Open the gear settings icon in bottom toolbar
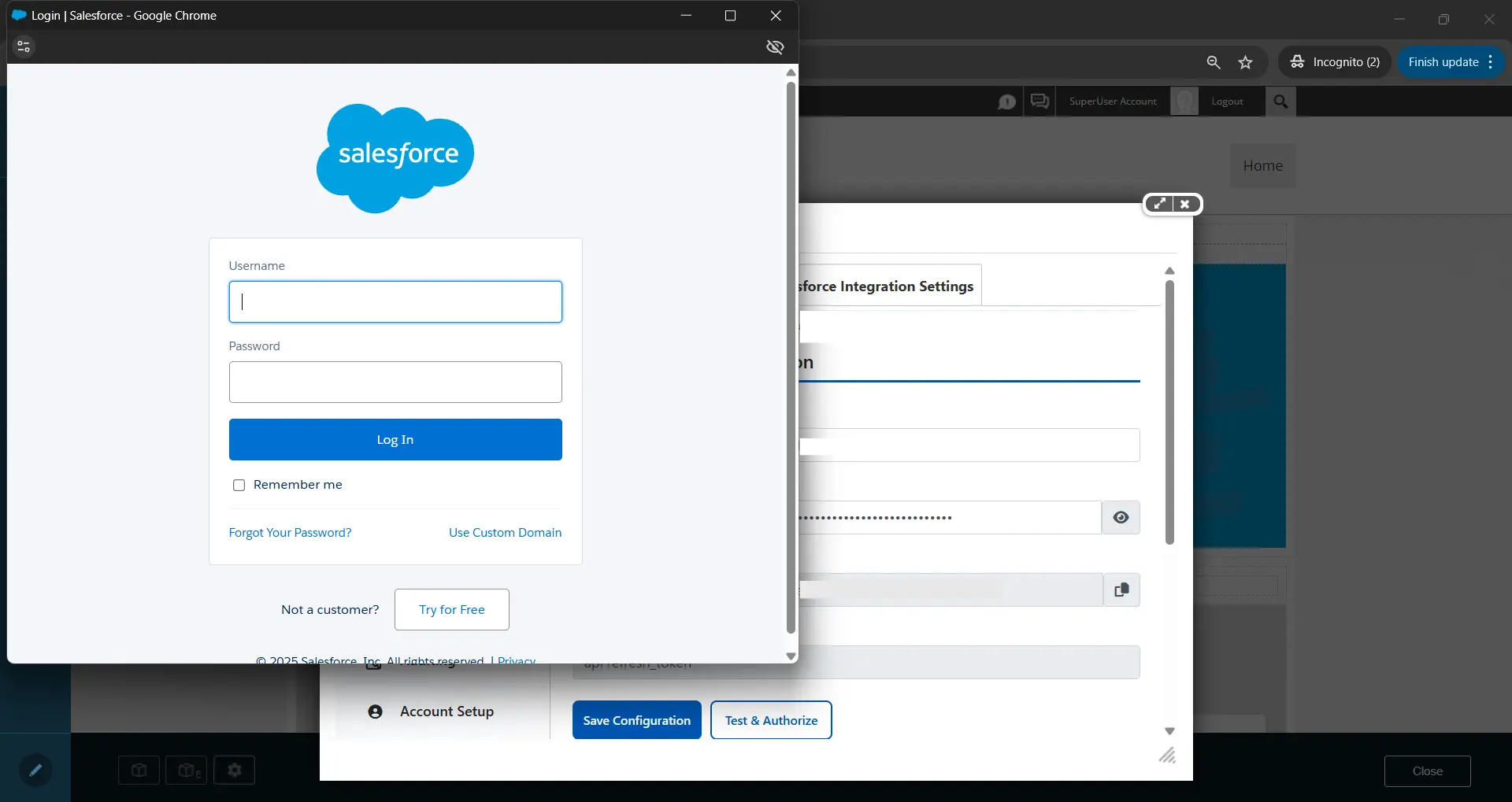 coord(235,771)
